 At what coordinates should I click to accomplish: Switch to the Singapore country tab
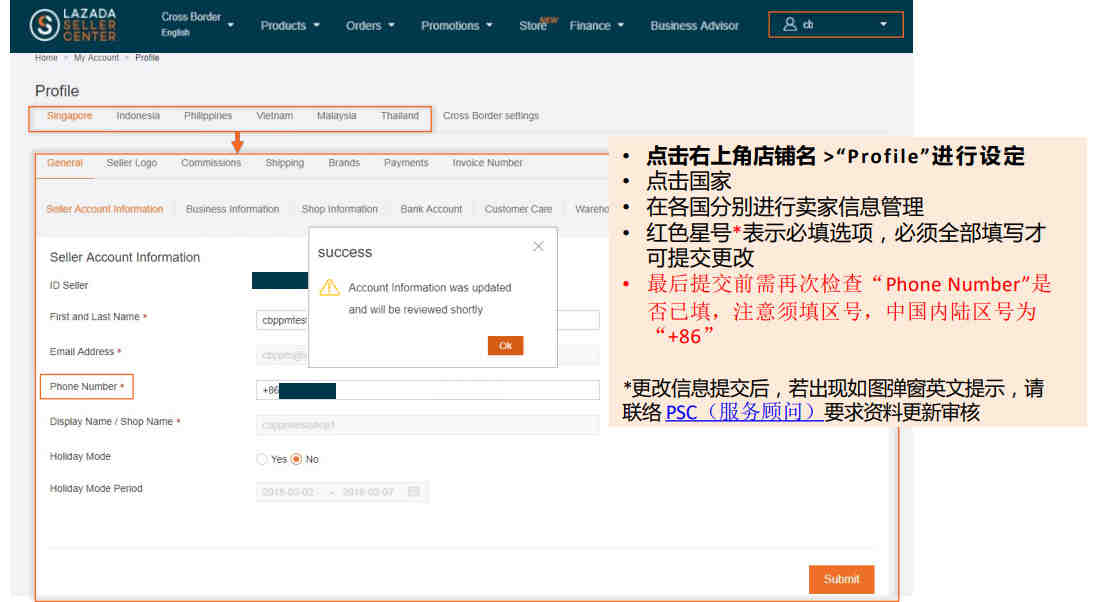(x=69, y=116)
